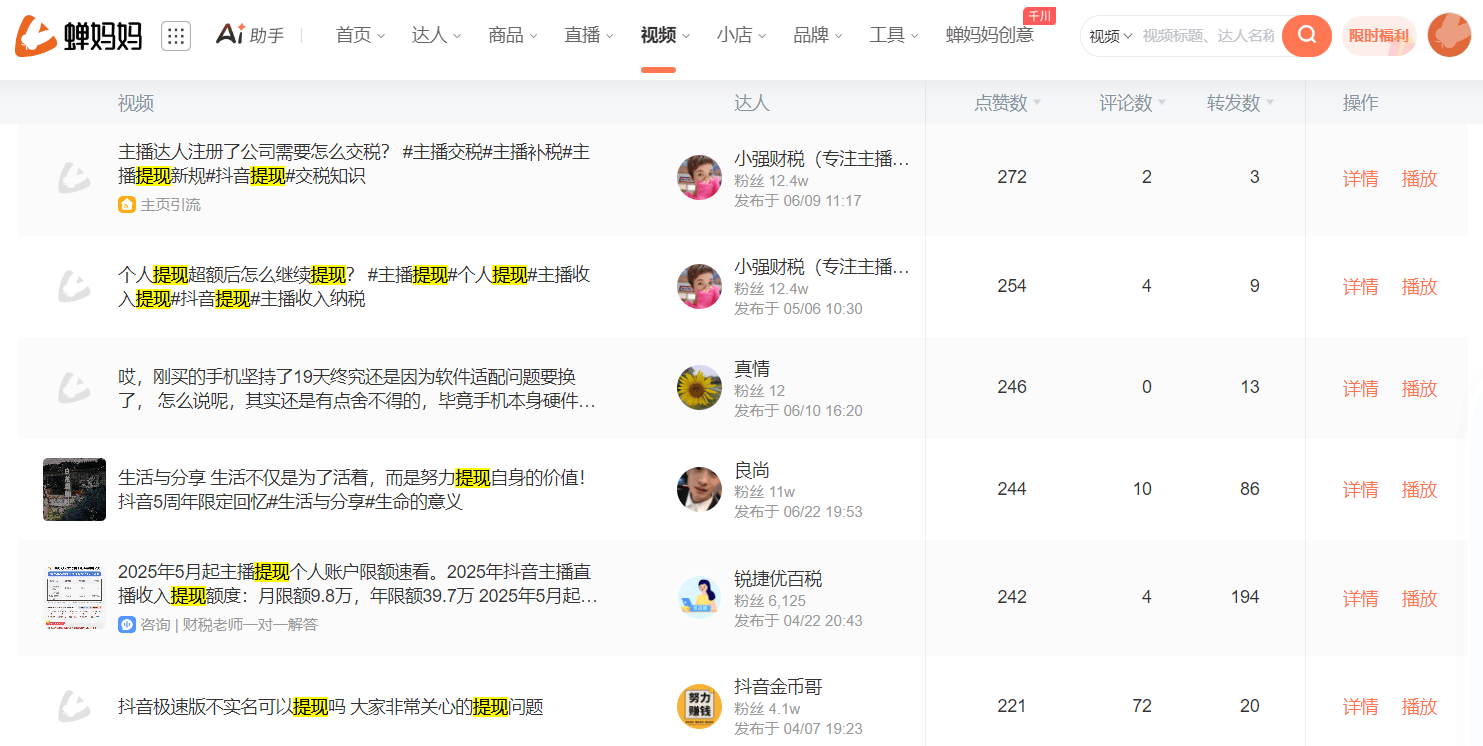The image size is (1483, 746).
Task: Open 真情 sunflower avatar
Action: [x=699, y=388]
